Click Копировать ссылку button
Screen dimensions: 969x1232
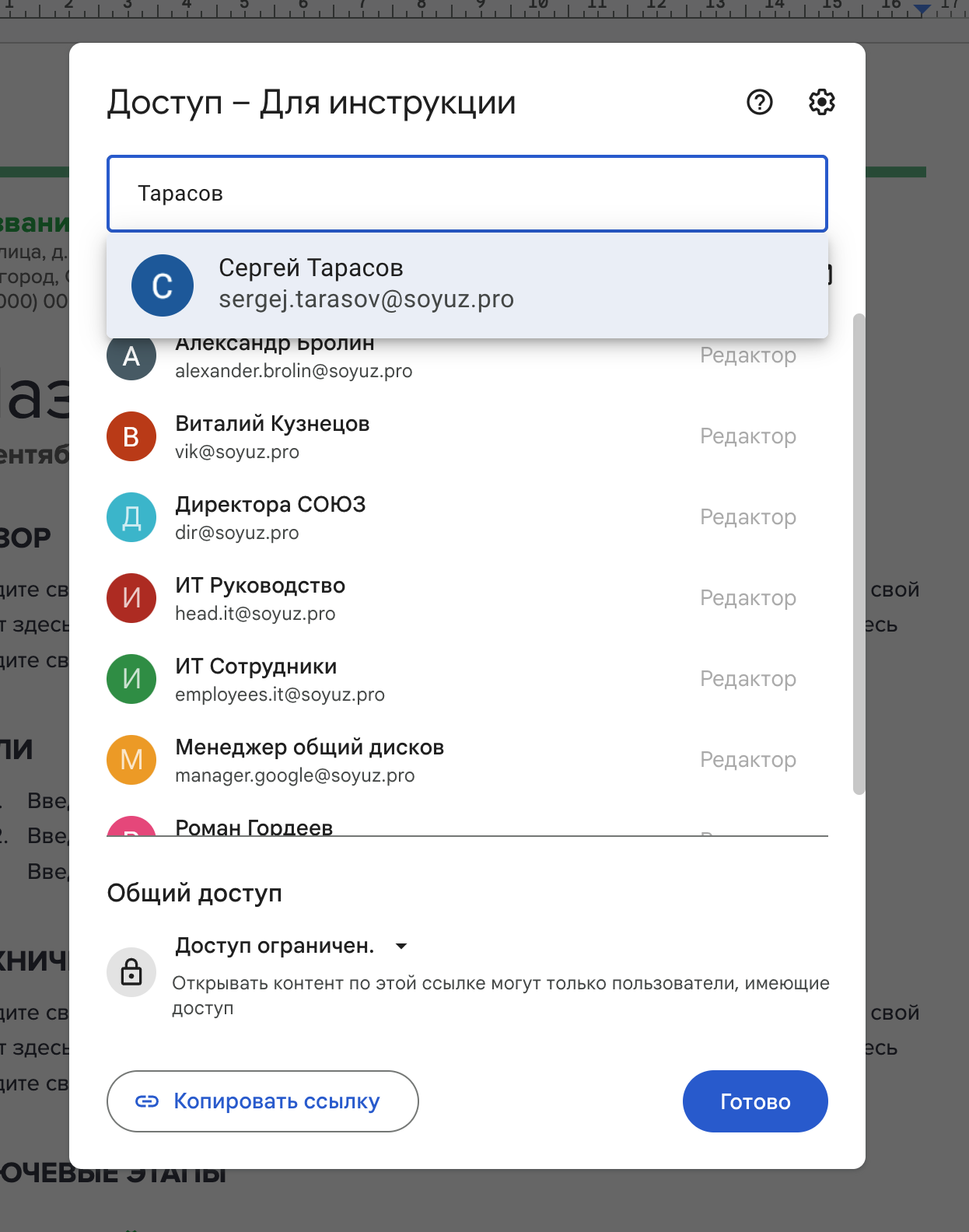(263, 1101)
